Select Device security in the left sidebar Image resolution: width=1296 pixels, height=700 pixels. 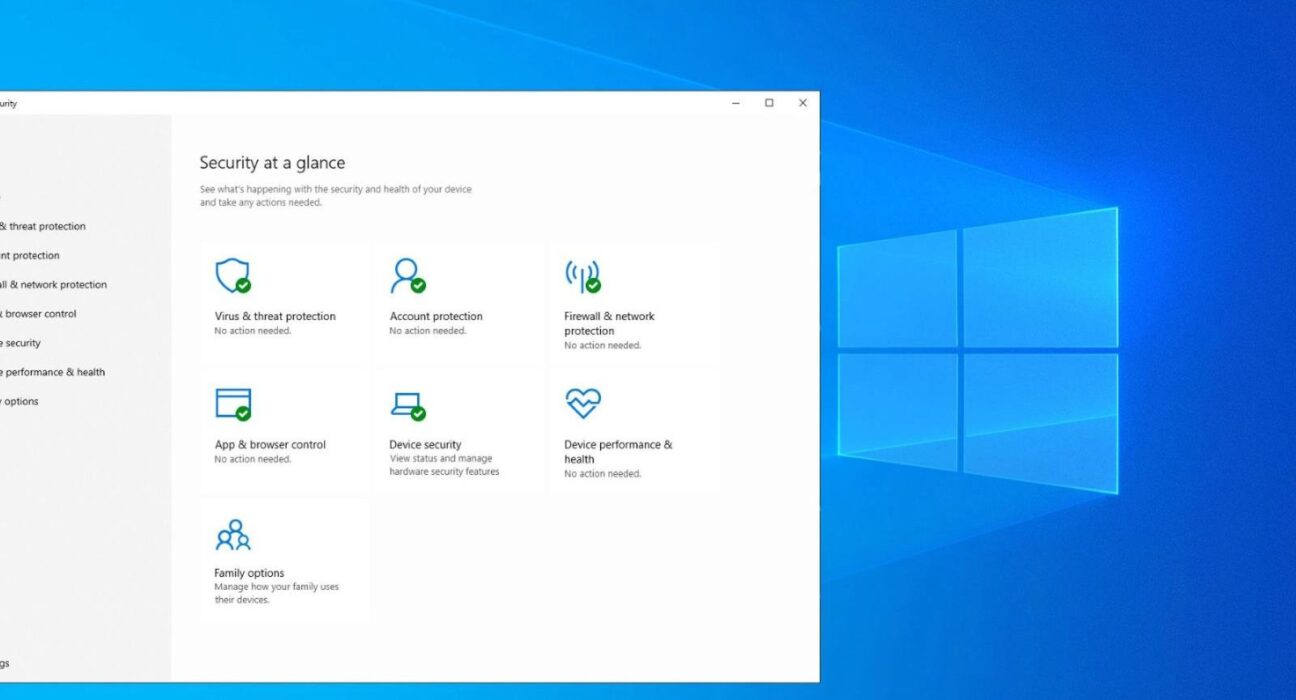coord(20,343)
